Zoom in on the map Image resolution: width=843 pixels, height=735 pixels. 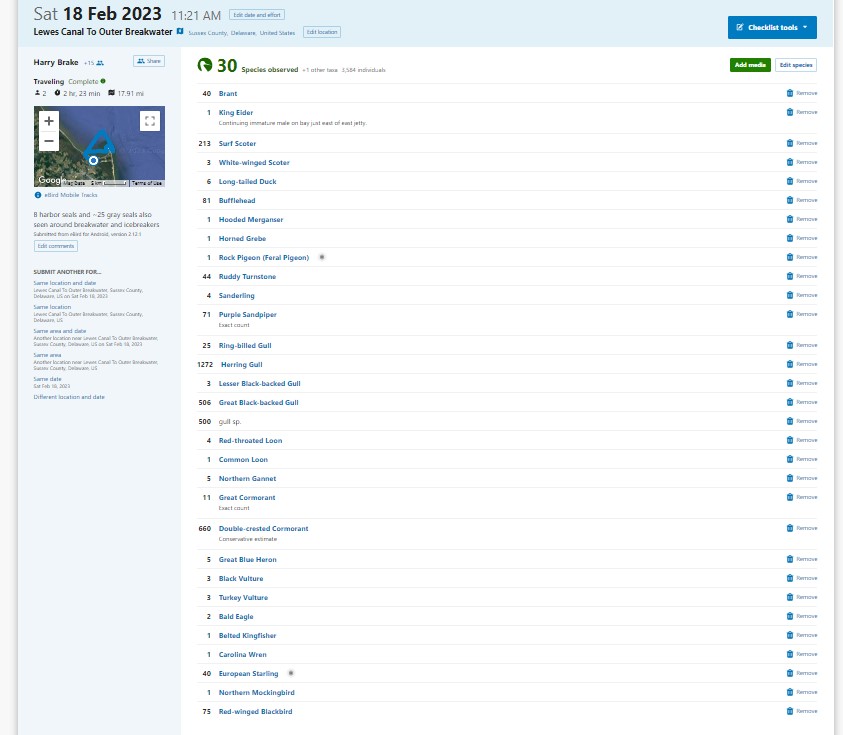(x=49, y=121)
